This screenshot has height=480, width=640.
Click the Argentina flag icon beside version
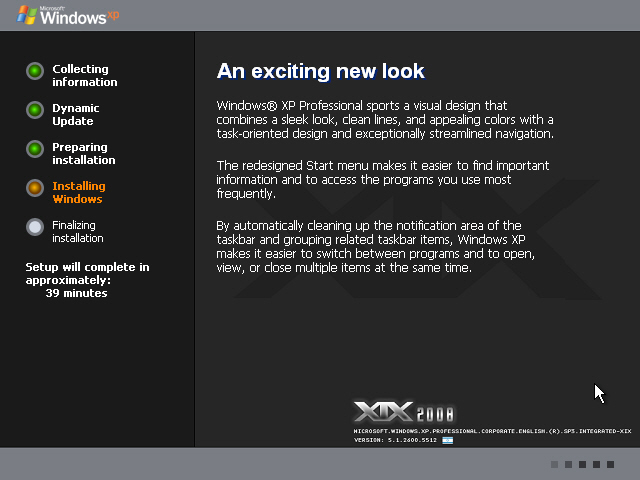coord(447,439)
